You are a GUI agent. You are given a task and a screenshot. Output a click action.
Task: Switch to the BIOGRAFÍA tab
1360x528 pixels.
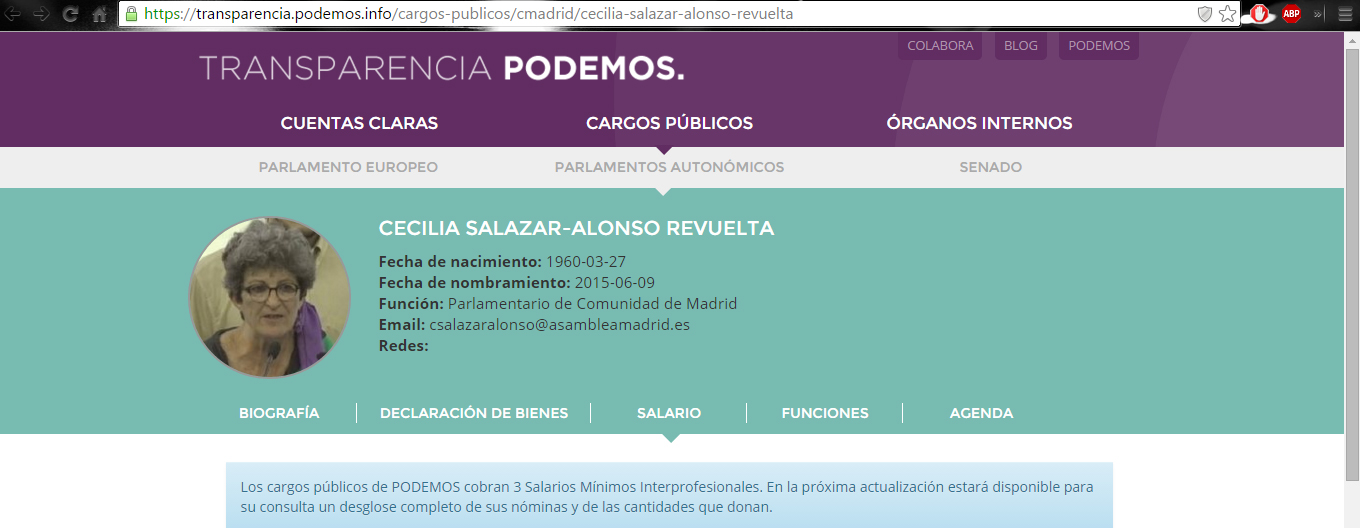click(279, 413)
